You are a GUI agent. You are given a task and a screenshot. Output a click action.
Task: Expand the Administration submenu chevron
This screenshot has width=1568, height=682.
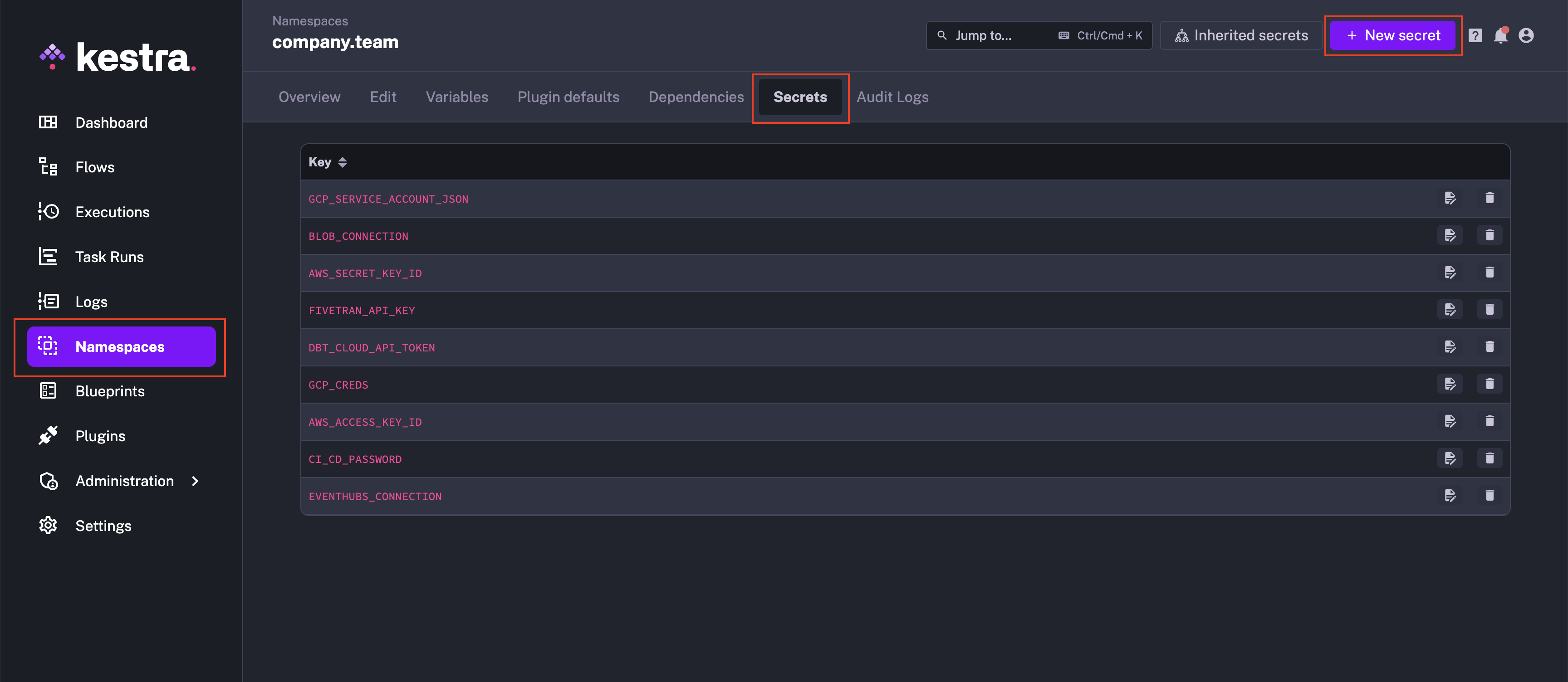(x=195, y=481)
